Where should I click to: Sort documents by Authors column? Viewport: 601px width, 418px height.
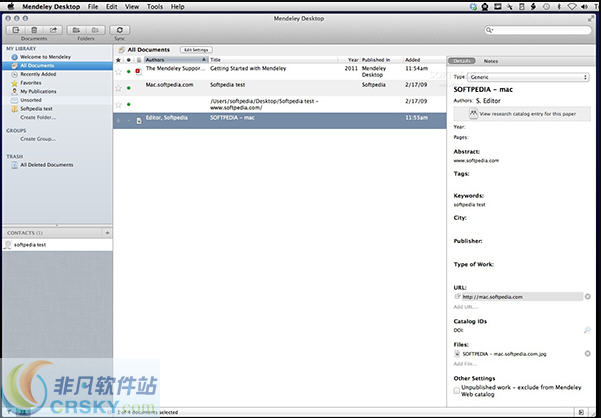[176, 60]
